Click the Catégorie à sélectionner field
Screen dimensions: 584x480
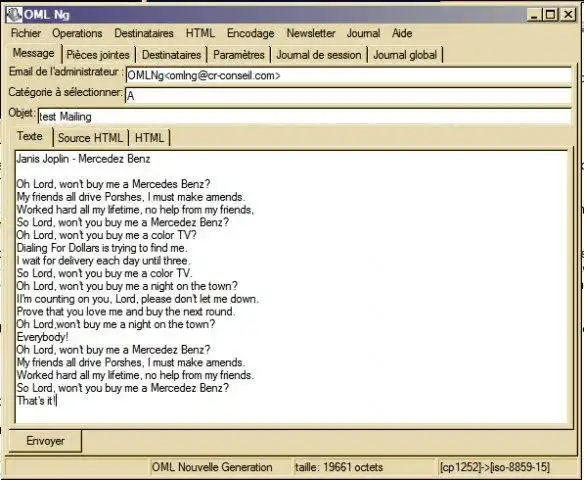click(349, 96)
